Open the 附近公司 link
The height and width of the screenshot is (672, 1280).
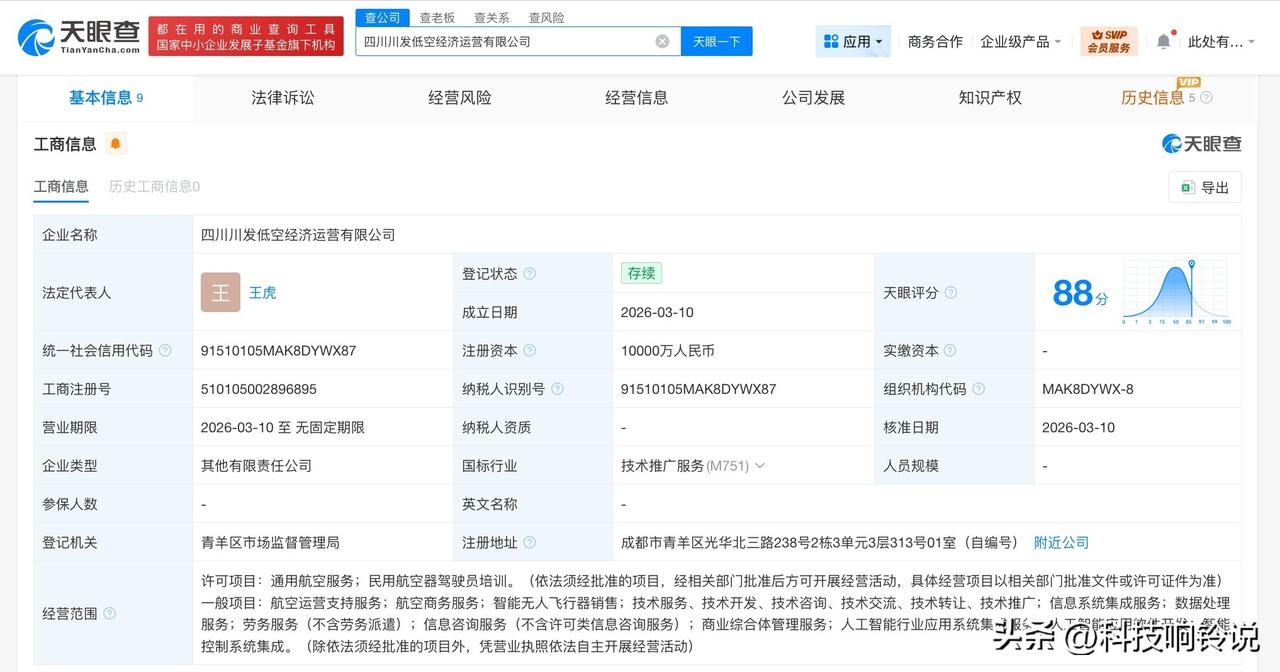[x=1061, y=542]
